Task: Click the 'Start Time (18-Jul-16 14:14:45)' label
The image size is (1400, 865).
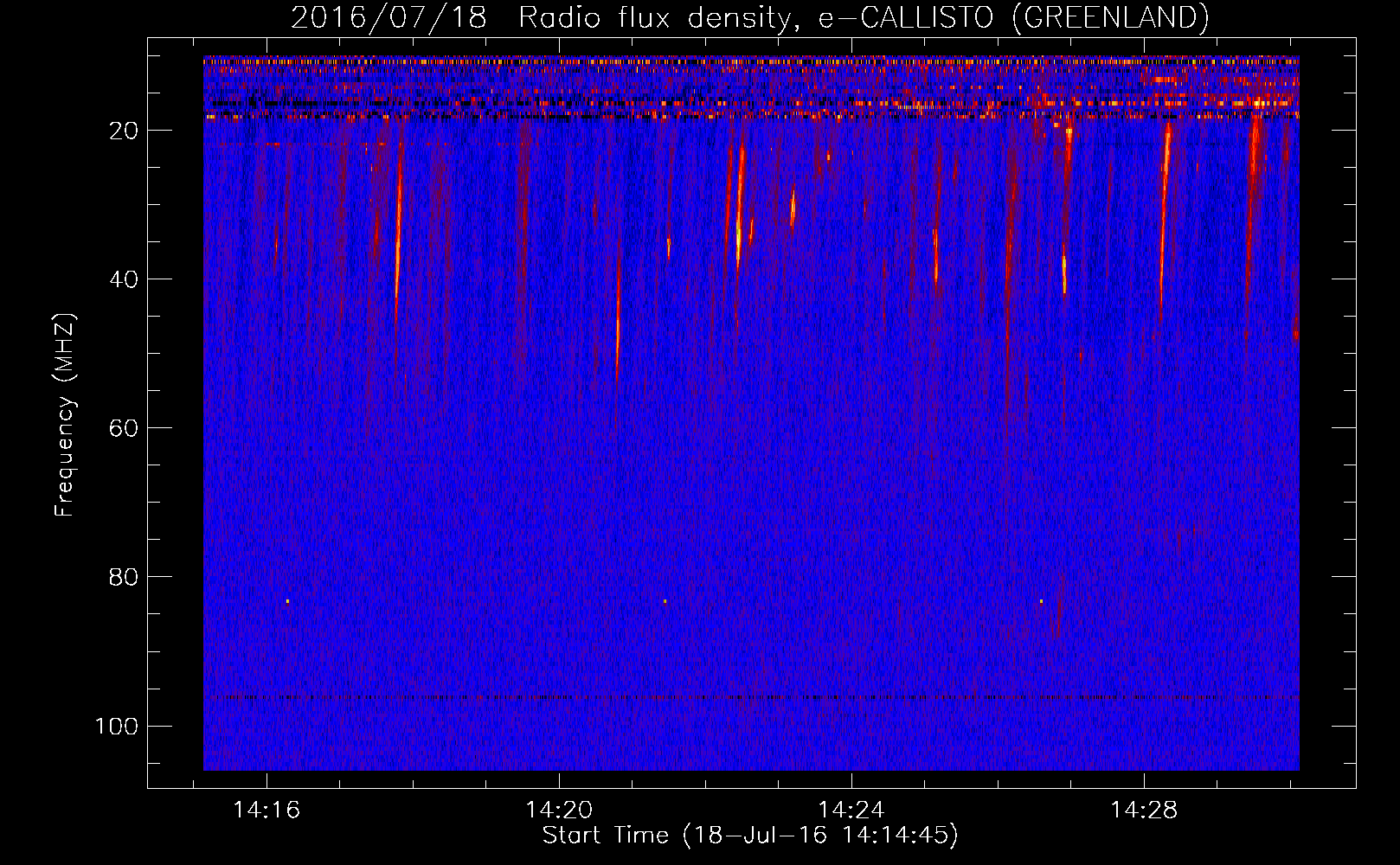Action: point(750,836)
